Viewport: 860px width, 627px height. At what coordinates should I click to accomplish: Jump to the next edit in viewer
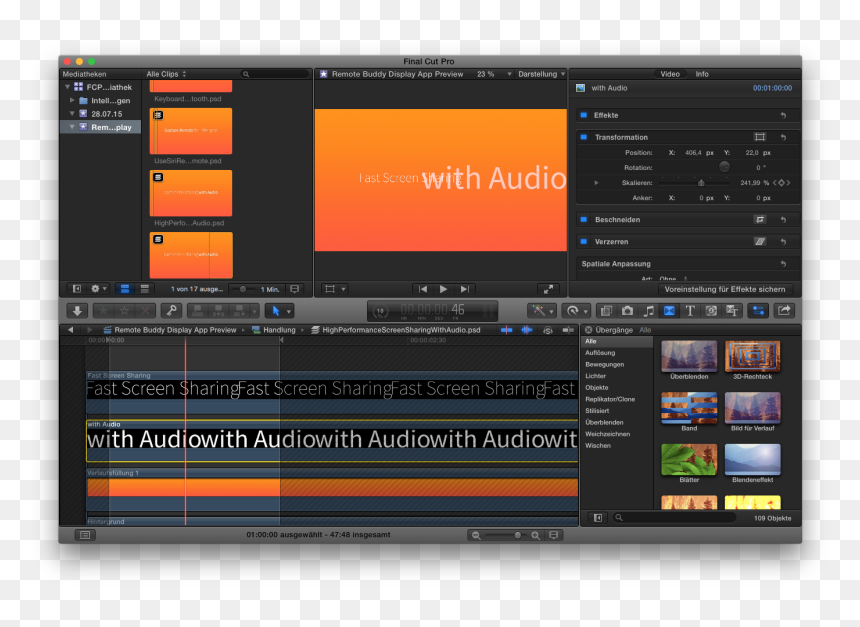pos(465,289)
